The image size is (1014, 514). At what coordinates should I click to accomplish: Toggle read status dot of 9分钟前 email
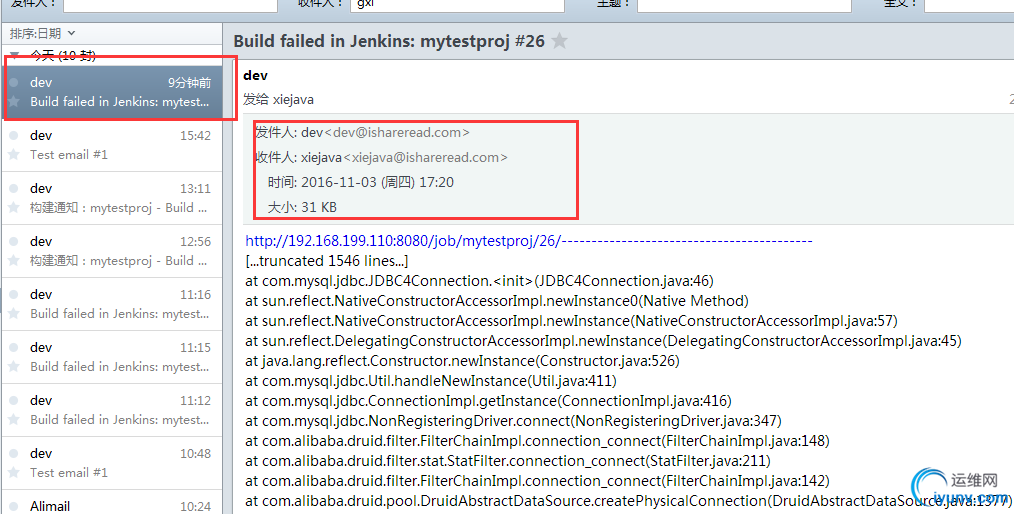click(14, 82)
